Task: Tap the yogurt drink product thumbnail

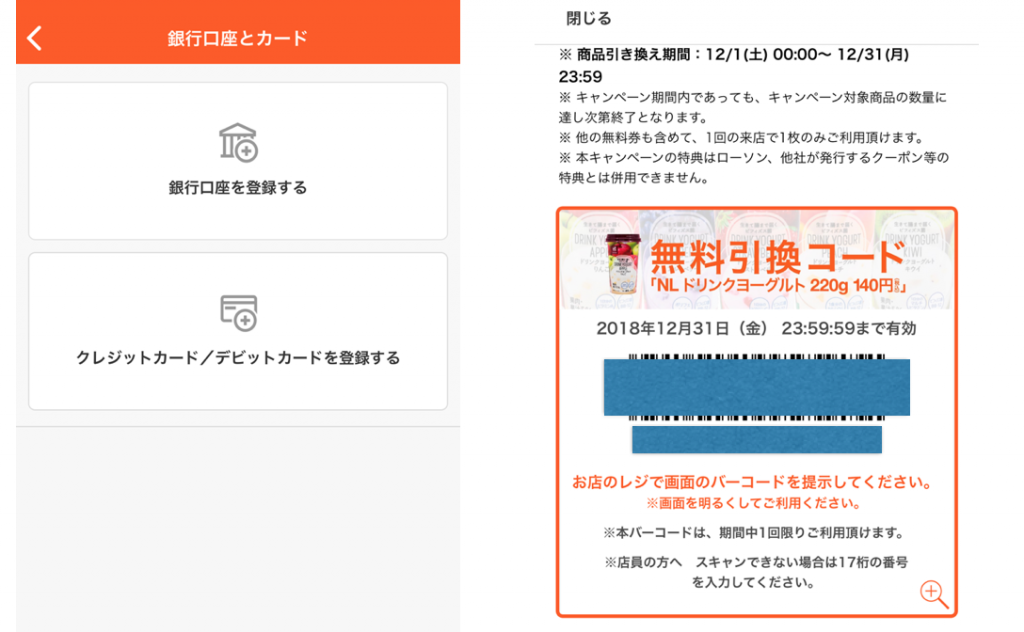Action: point(623,263)
